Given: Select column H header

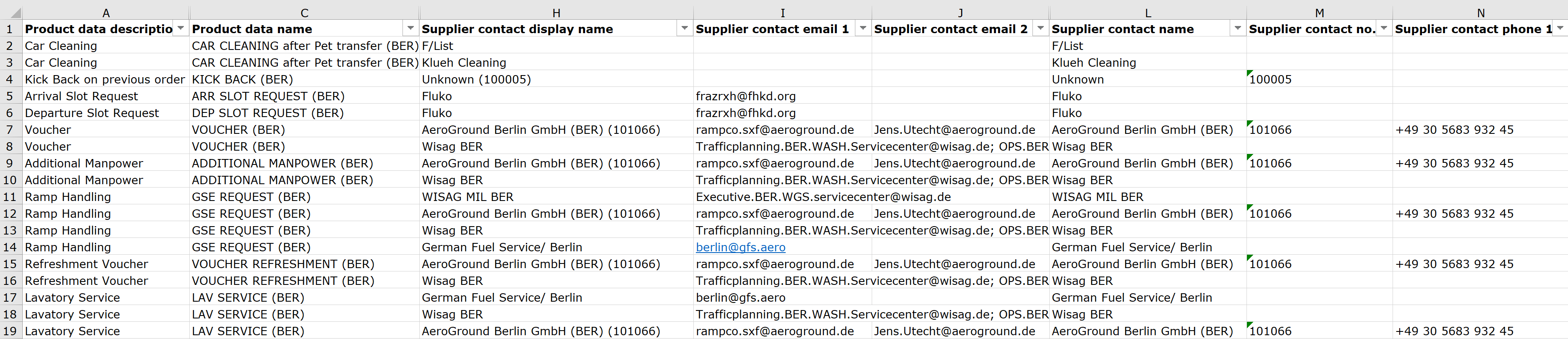Looking at the screenshot, I should tap(556, 13).
